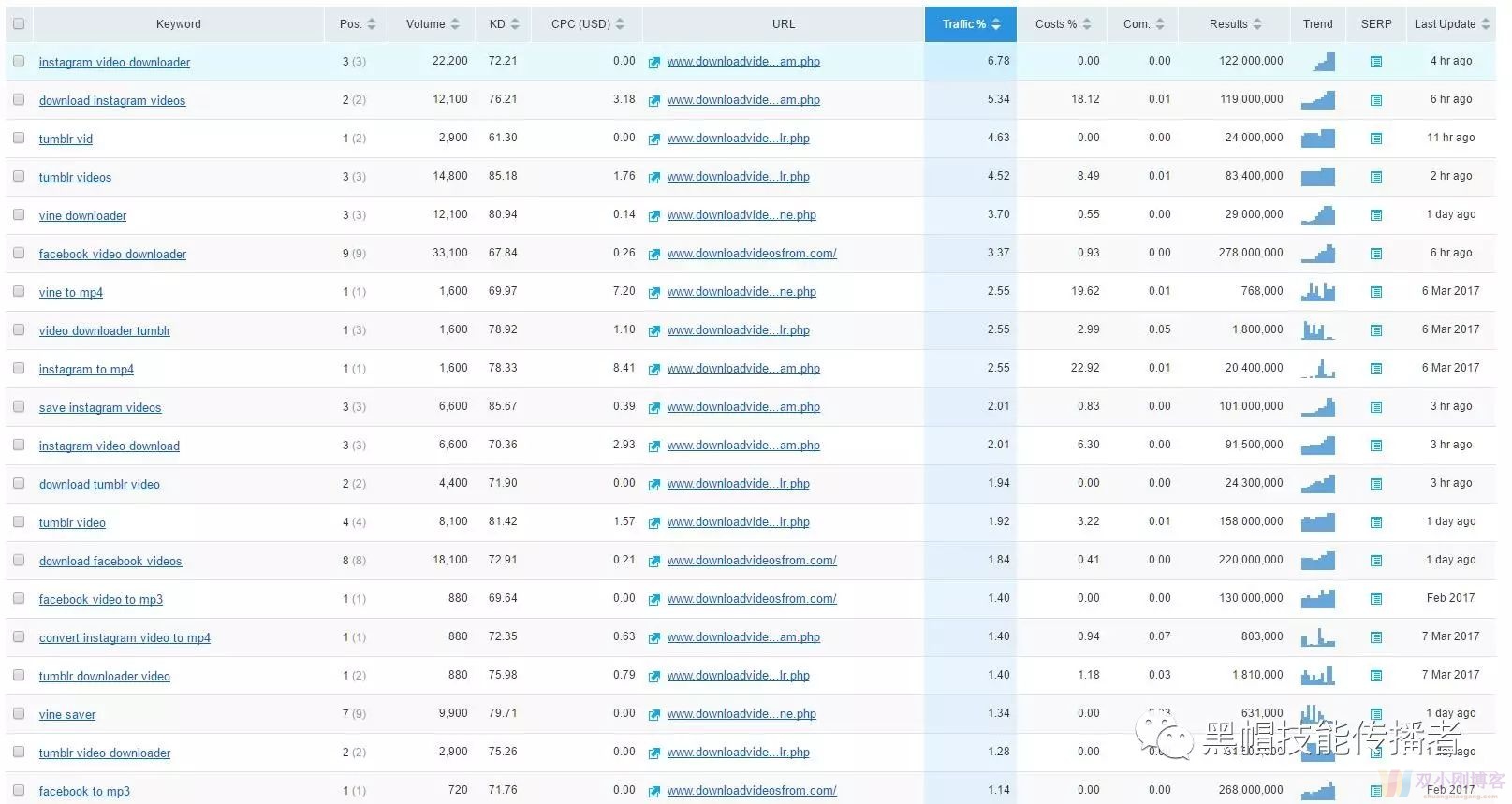The width and height of the screenshot is (1512, 804).
Task: Click traffic value 6.78
Action: click(x=998, y=61)
